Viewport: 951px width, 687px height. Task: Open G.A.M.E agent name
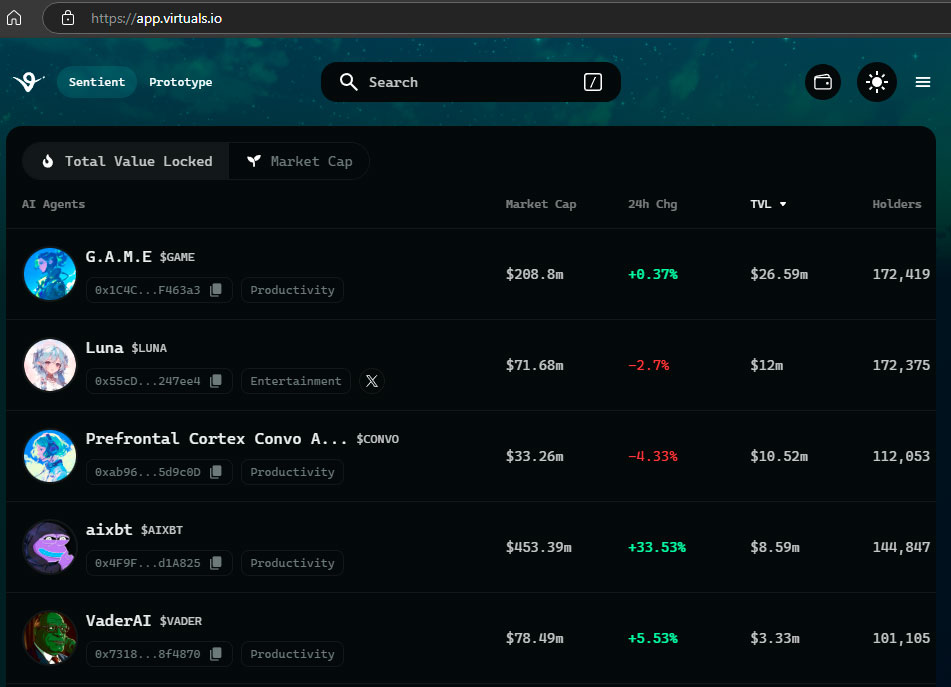[118, 256]
